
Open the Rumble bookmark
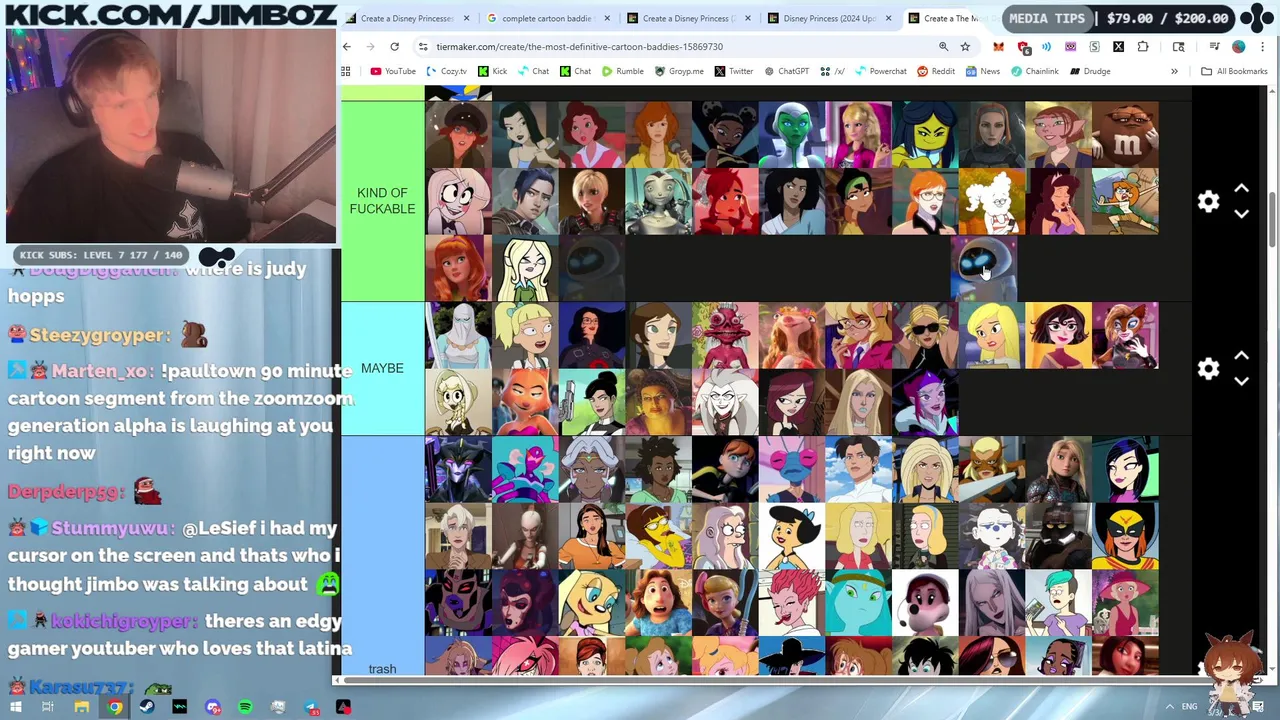click(622, 71)
